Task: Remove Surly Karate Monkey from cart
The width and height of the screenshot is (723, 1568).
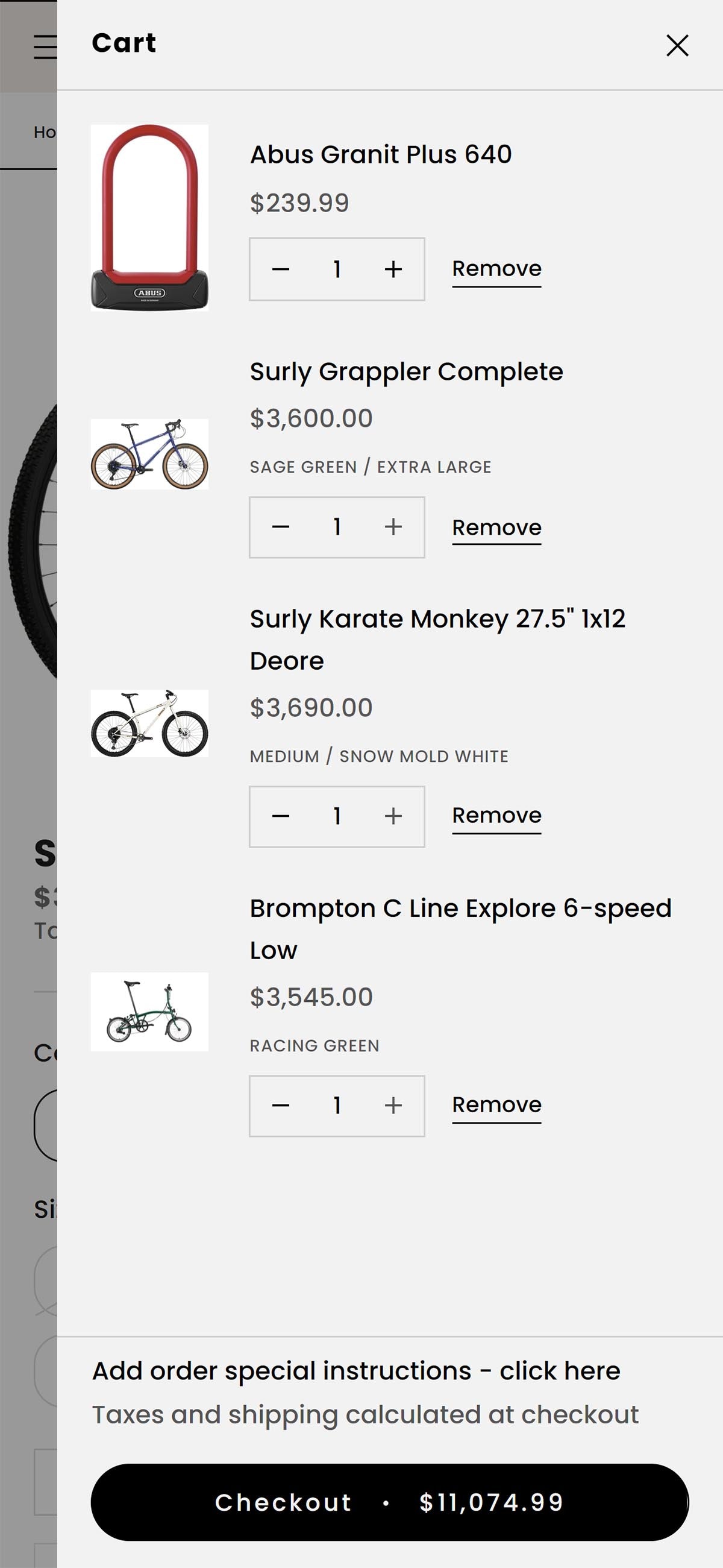Action: point(496,816)
